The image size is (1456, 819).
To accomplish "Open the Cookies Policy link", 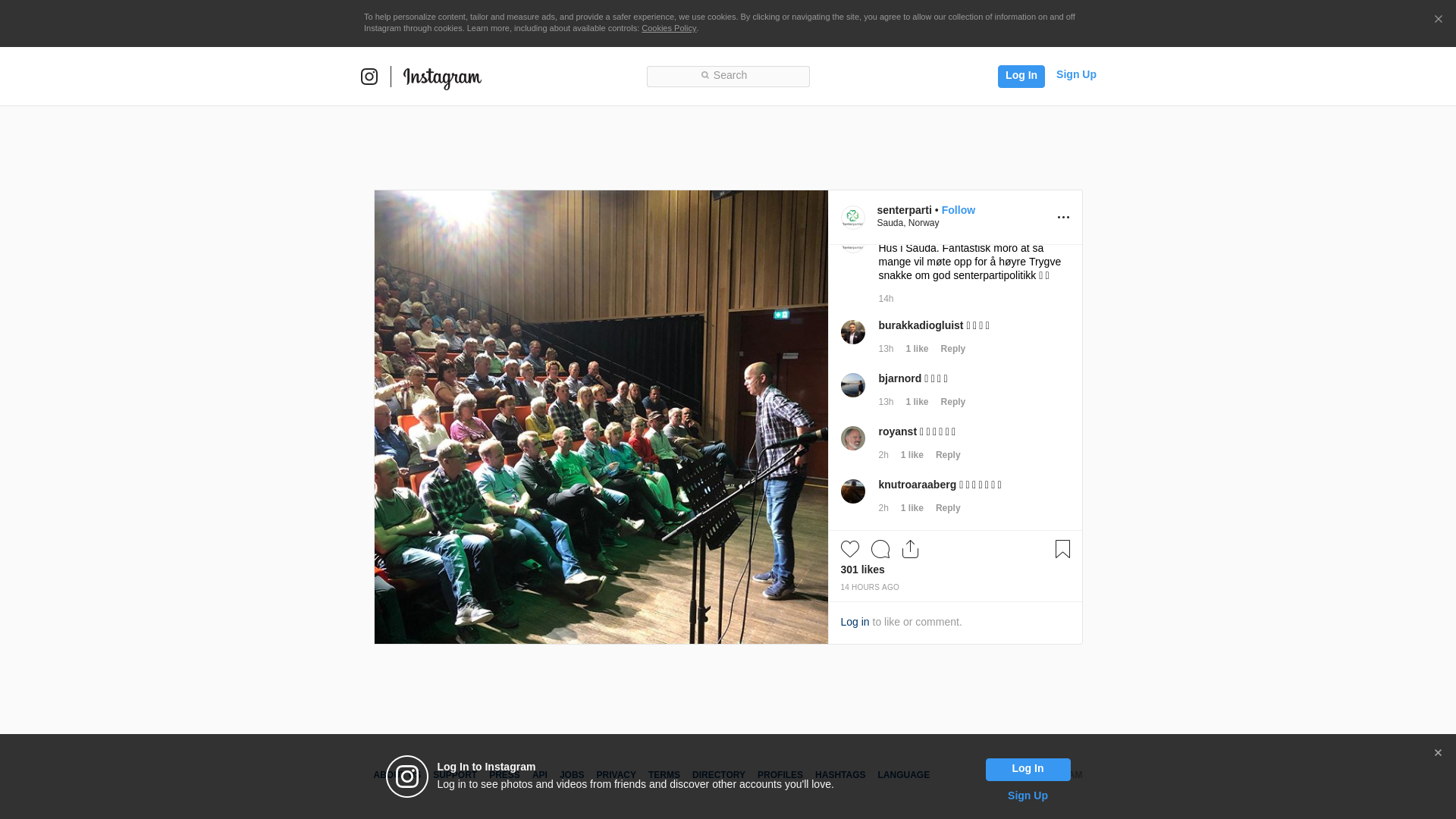I will click(669, 28).
